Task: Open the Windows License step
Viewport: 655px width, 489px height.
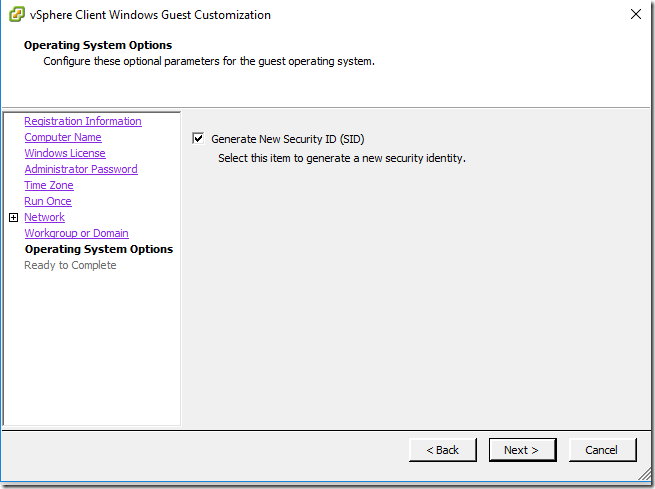Action: pos(65,153)
